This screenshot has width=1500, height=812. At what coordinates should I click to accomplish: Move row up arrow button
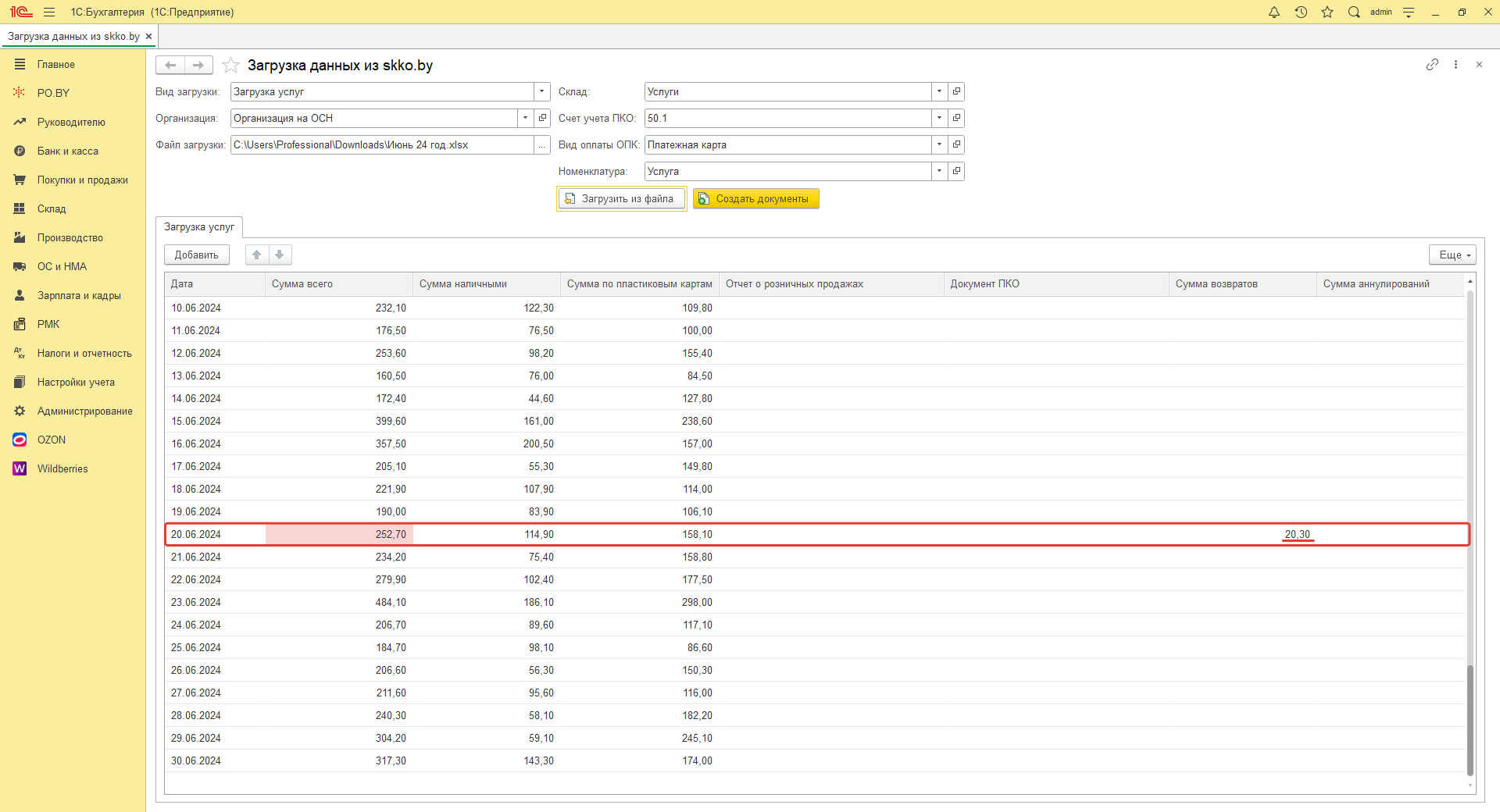point(257,255)
